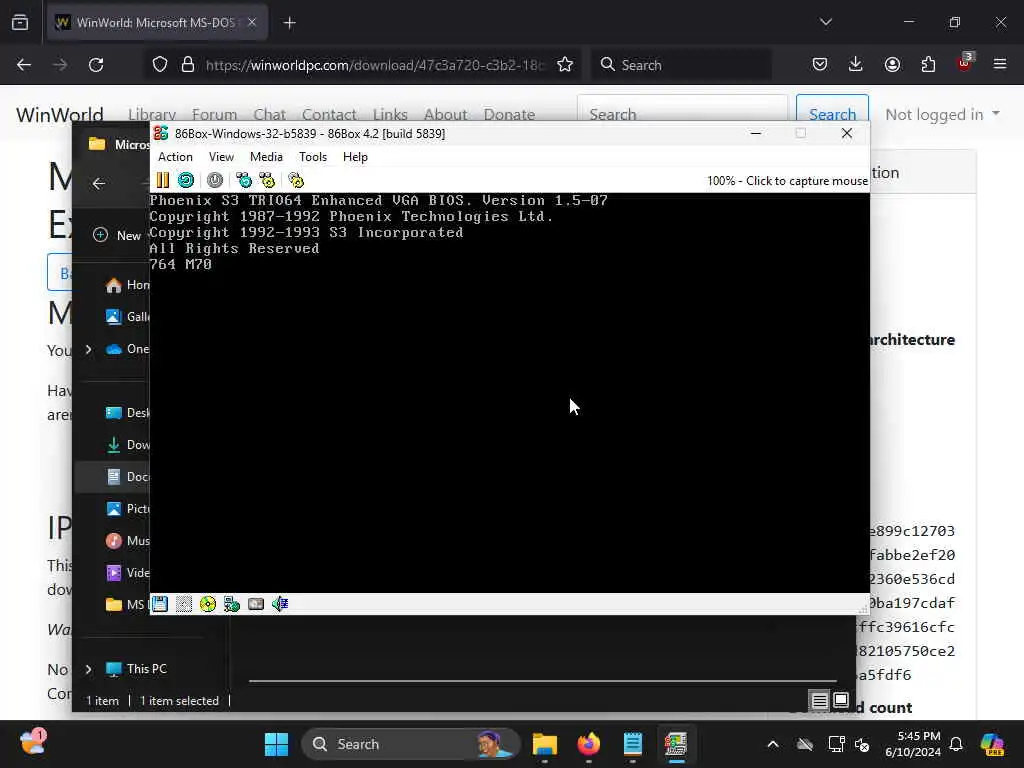Screen dimensions: 1024x768
Task: Expand the Not logged in dropdown
Action: coord(942,114)
